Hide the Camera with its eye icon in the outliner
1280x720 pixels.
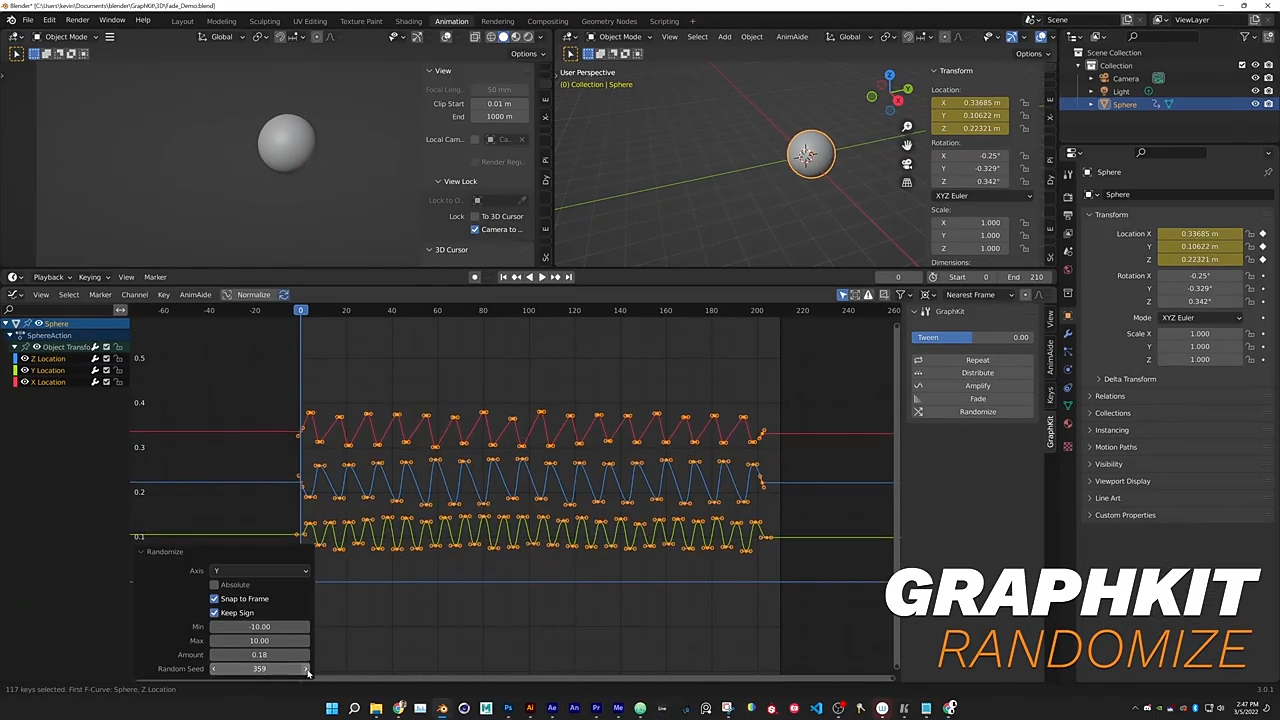click(1255, 78)
